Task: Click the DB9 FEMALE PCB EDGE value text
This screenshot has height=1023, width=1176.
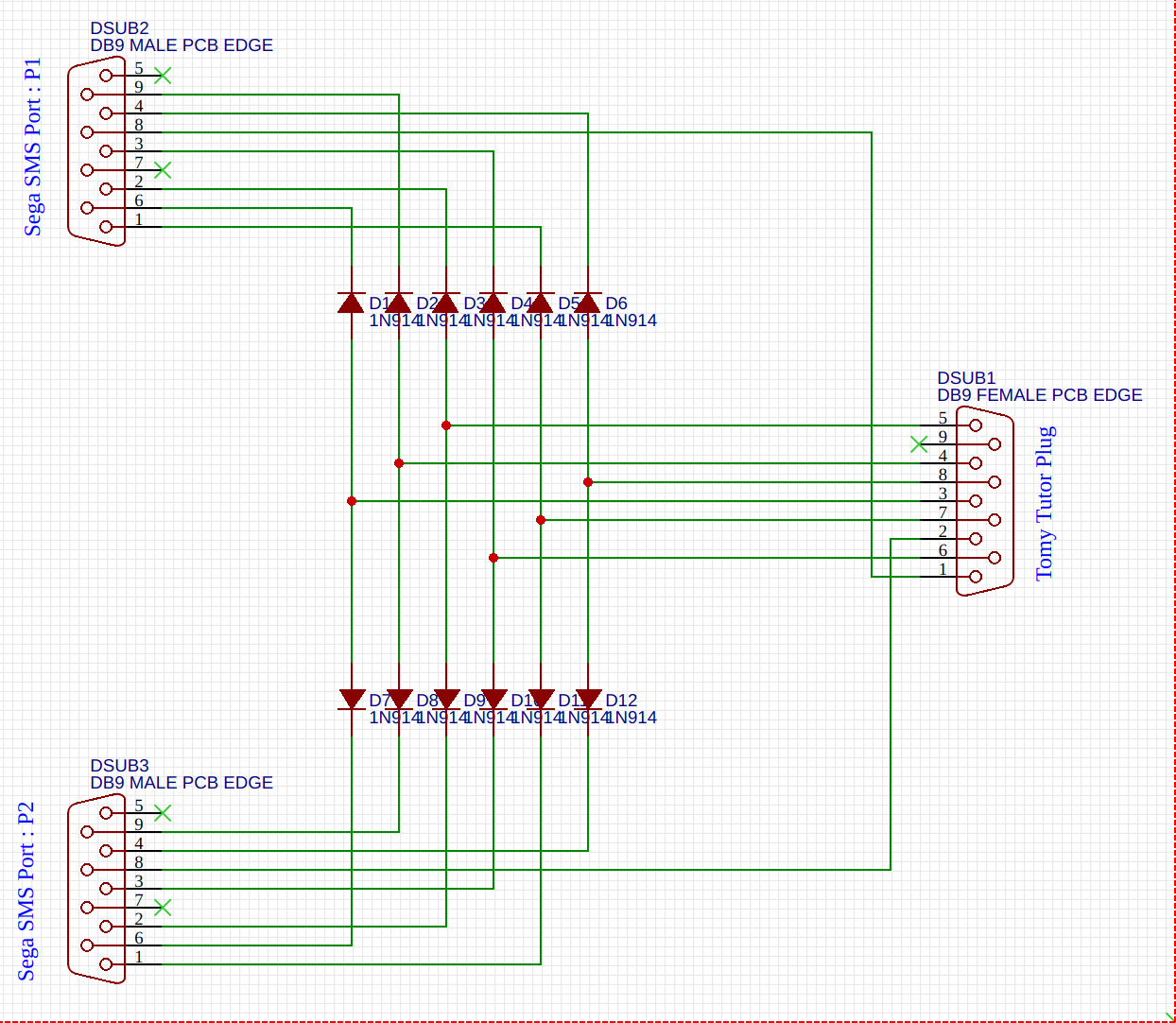Action: tap(1040, 395)
